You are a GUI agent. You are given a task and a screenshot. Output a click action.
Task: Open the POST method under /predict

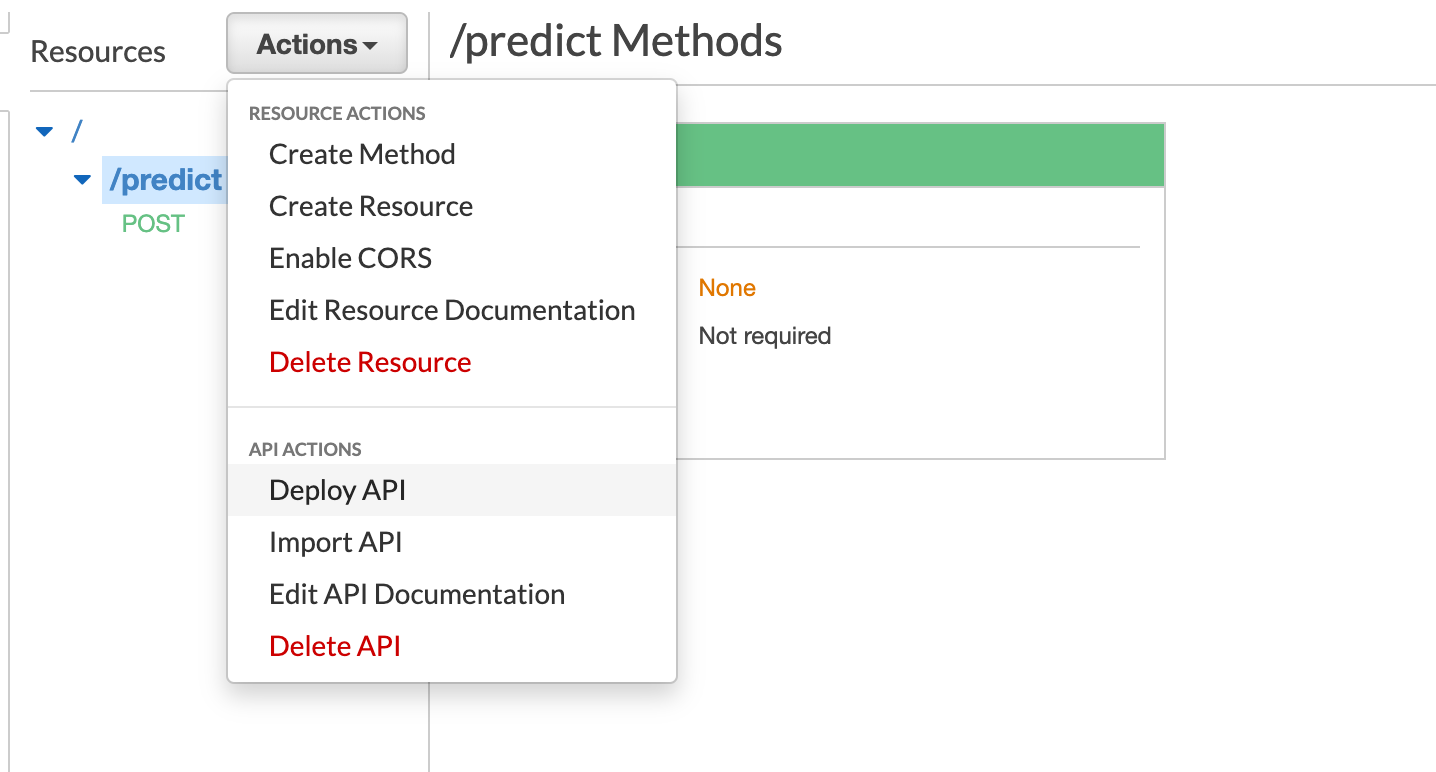pyautogui.click(x=153, y=223)
